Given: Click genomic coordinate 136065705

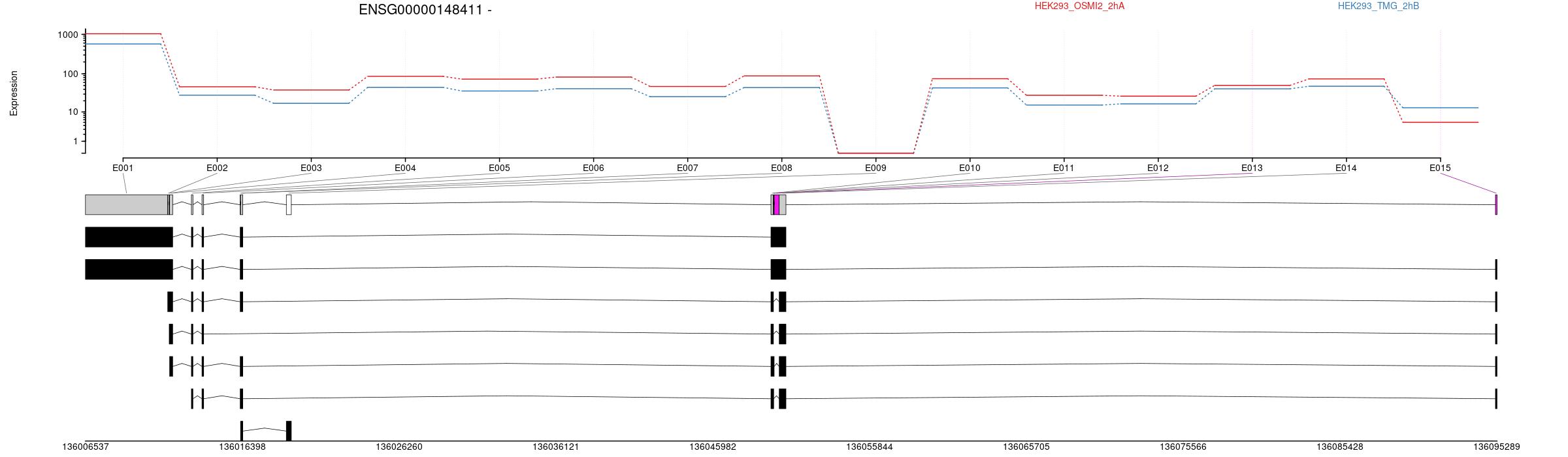Looking at the screenshot, I should point(1026,447).
